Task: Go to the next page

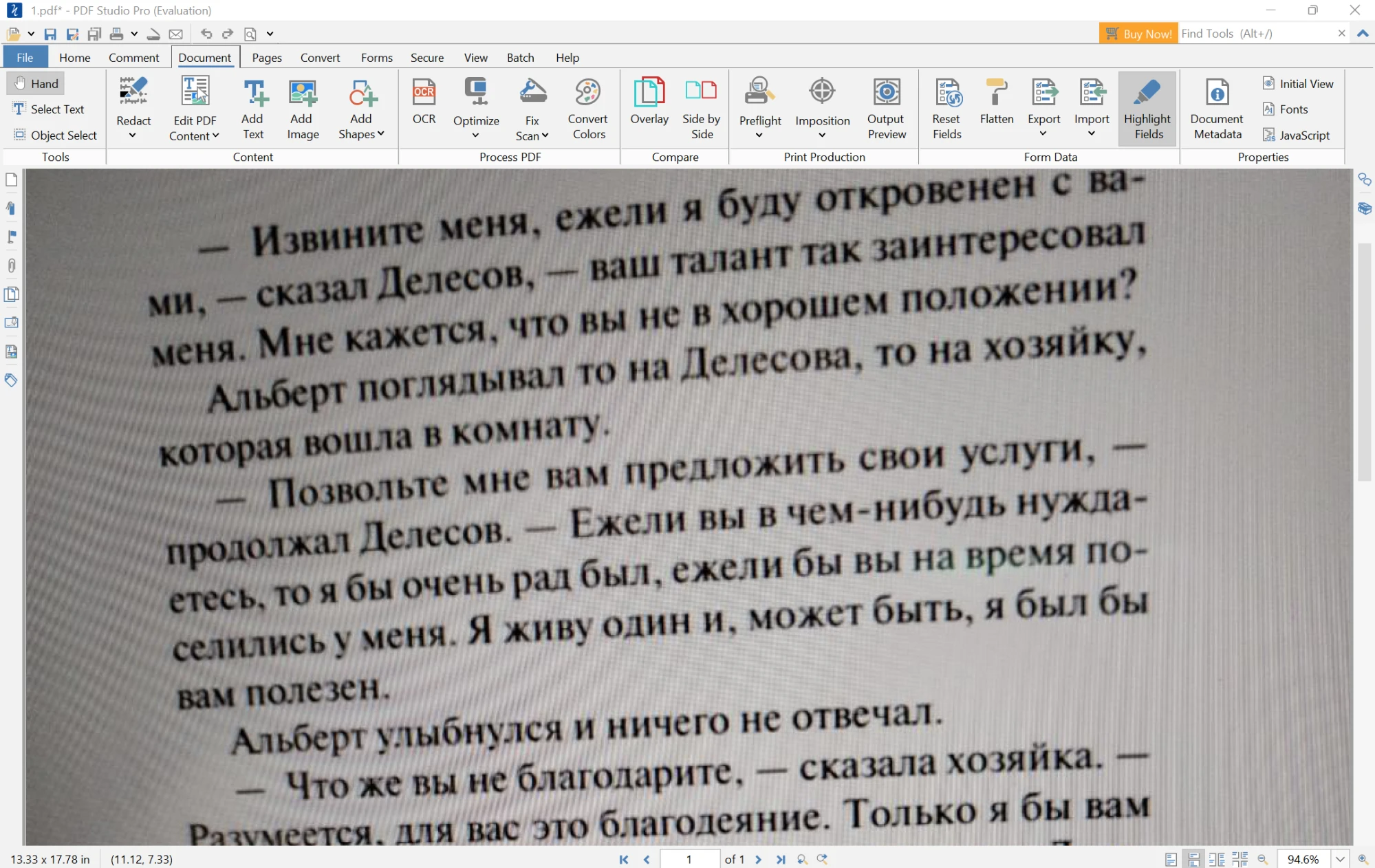Action: [x=758, y=859]
